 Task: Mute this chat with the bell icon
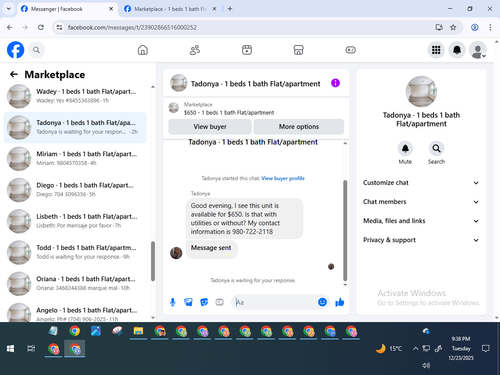405,149
